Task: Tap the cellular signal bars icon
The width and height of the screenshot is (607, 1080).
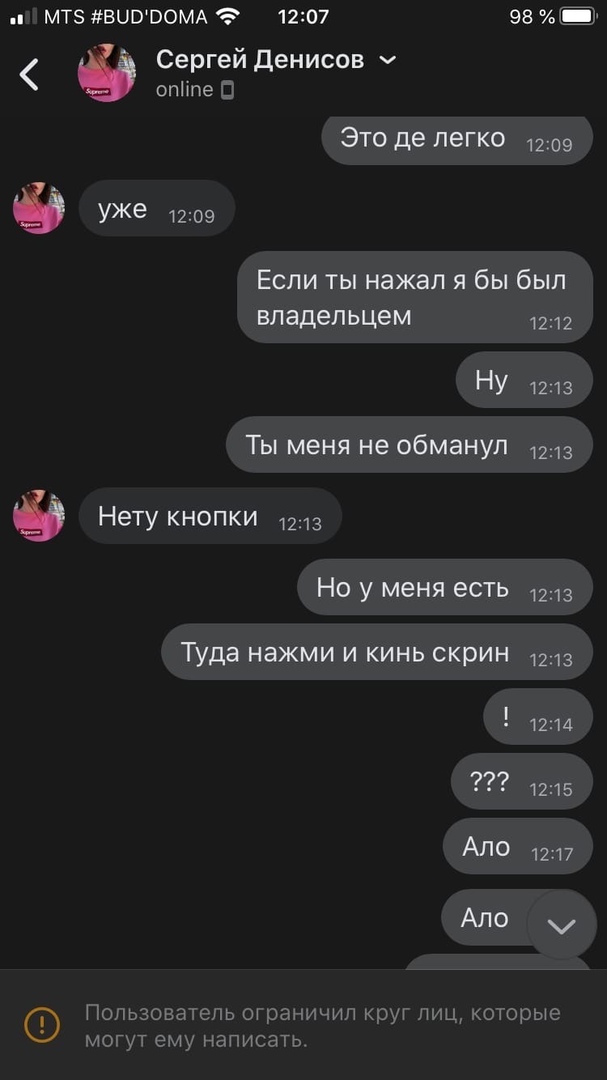Action: tap(24, 17)
